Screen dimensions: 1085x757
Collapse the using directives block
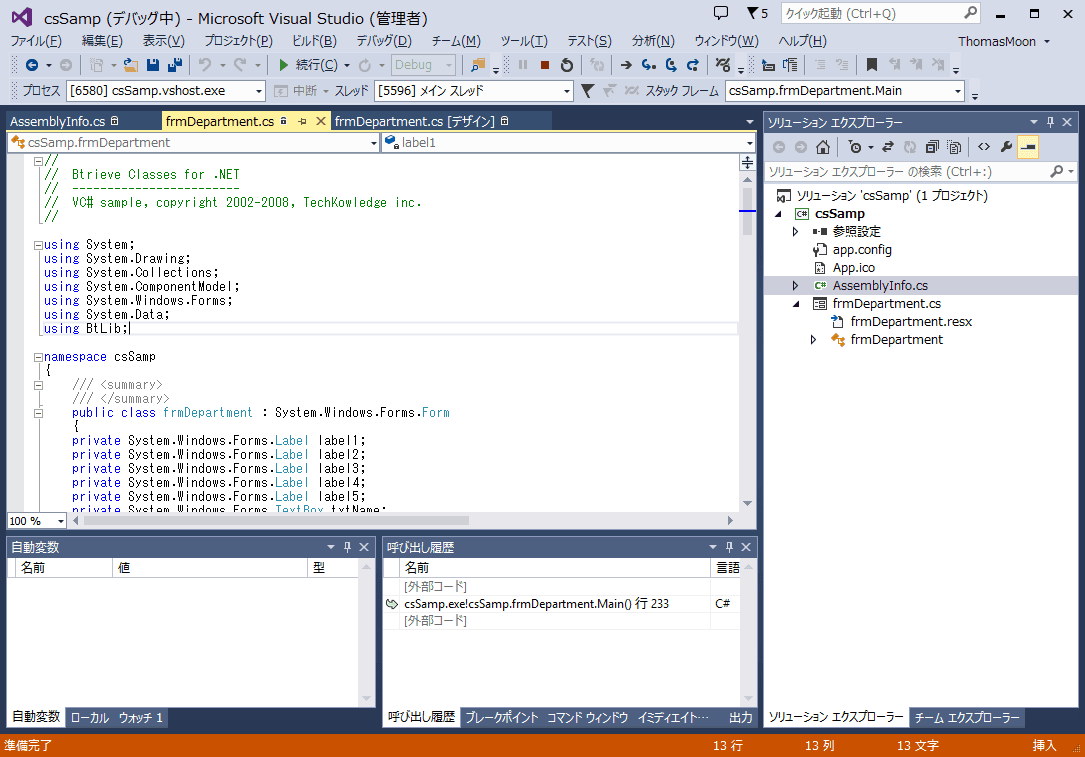pyautogui.click(x=38, y=245)
